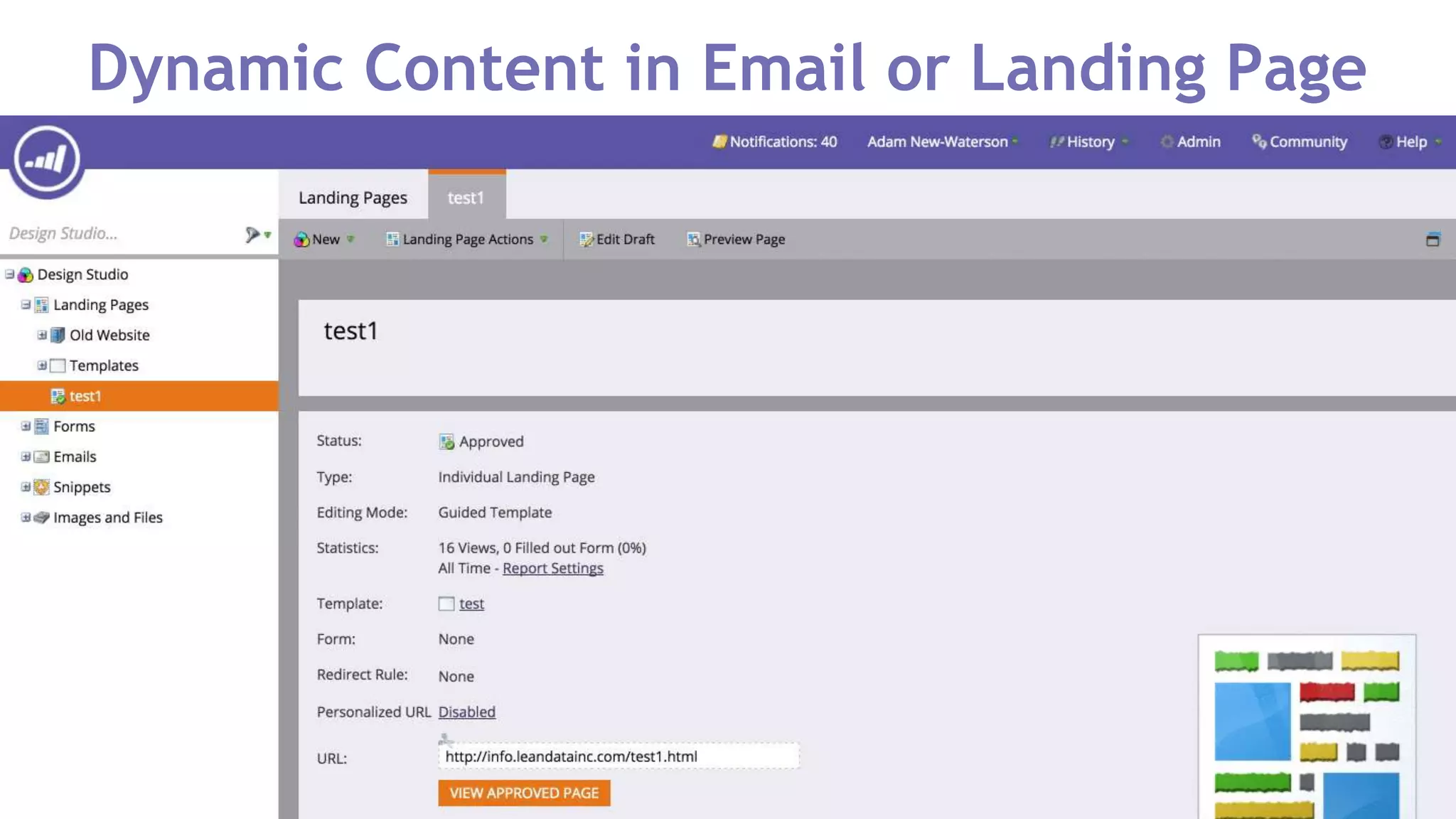Expand the Emails folder
Image resolution: width=1456 pixels, height=819 pixels.
click(26, 456)
